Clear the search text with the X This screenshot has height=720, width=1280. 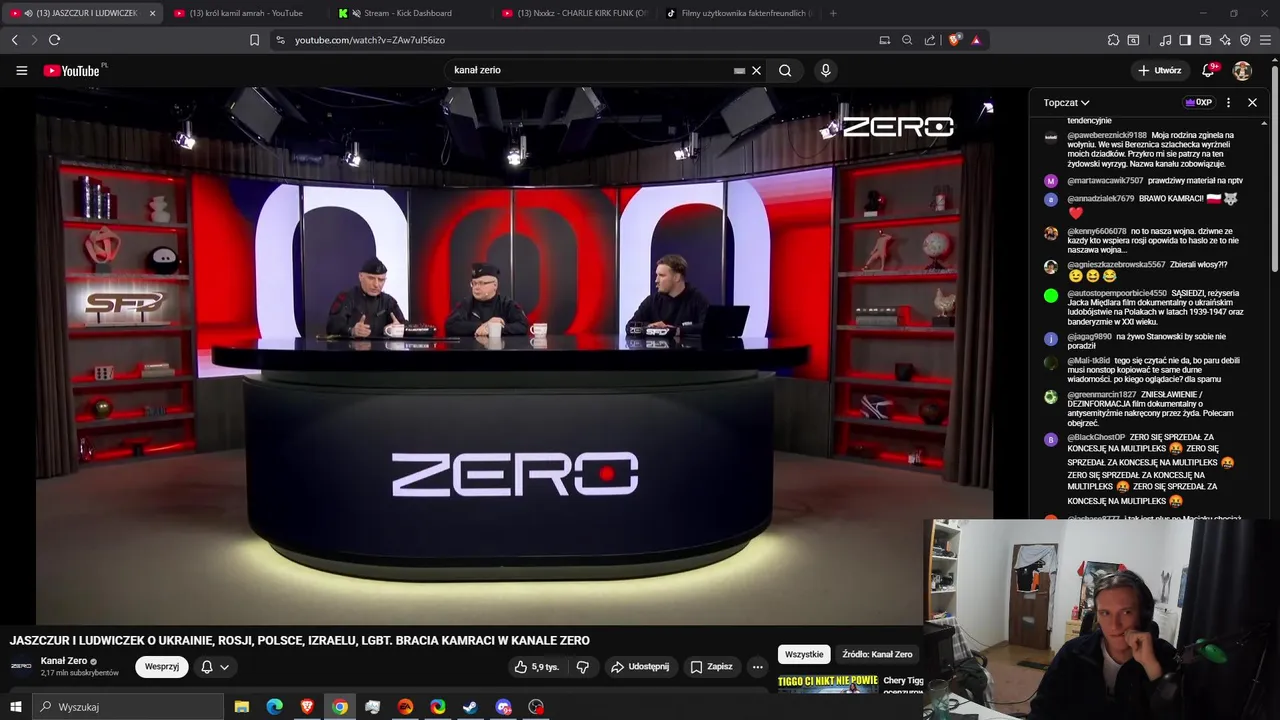pos(757,70)
